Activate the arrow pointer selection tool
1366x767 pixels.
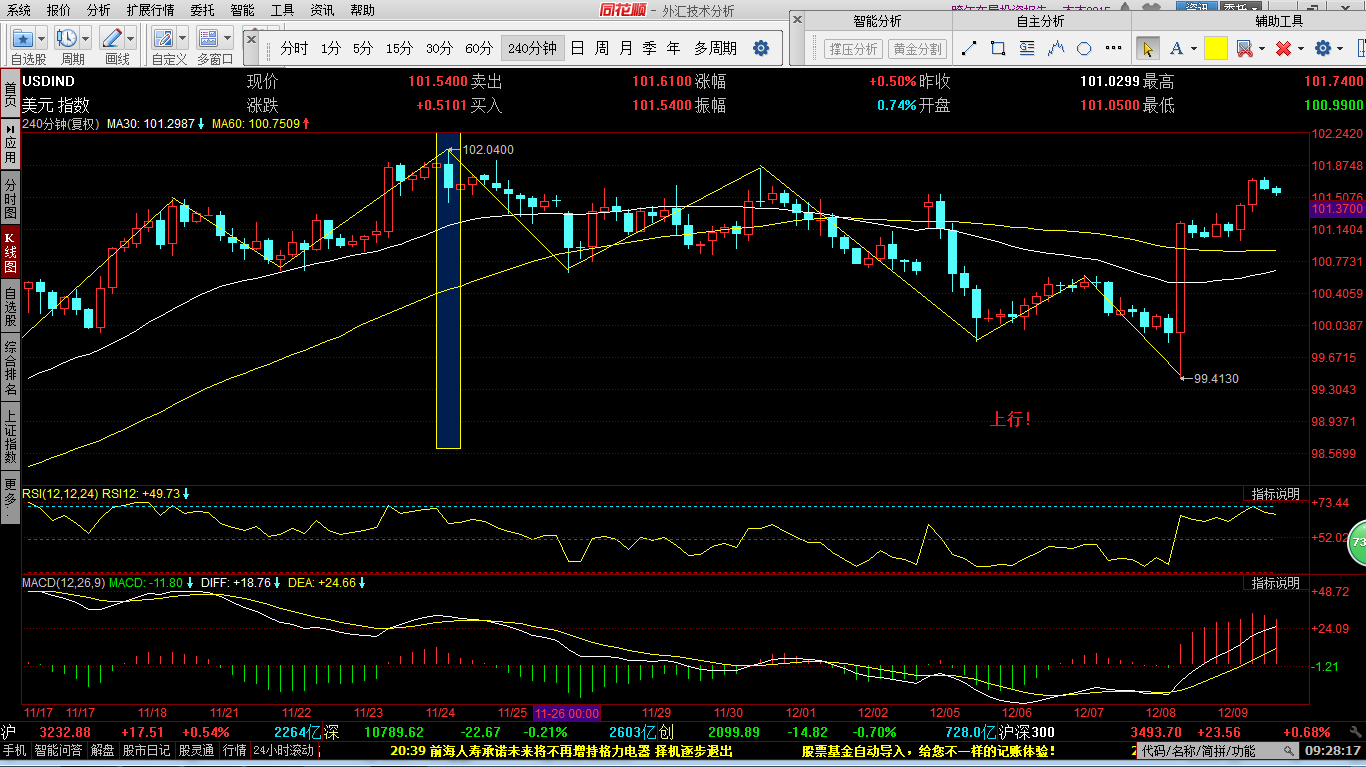[1148, 48]
